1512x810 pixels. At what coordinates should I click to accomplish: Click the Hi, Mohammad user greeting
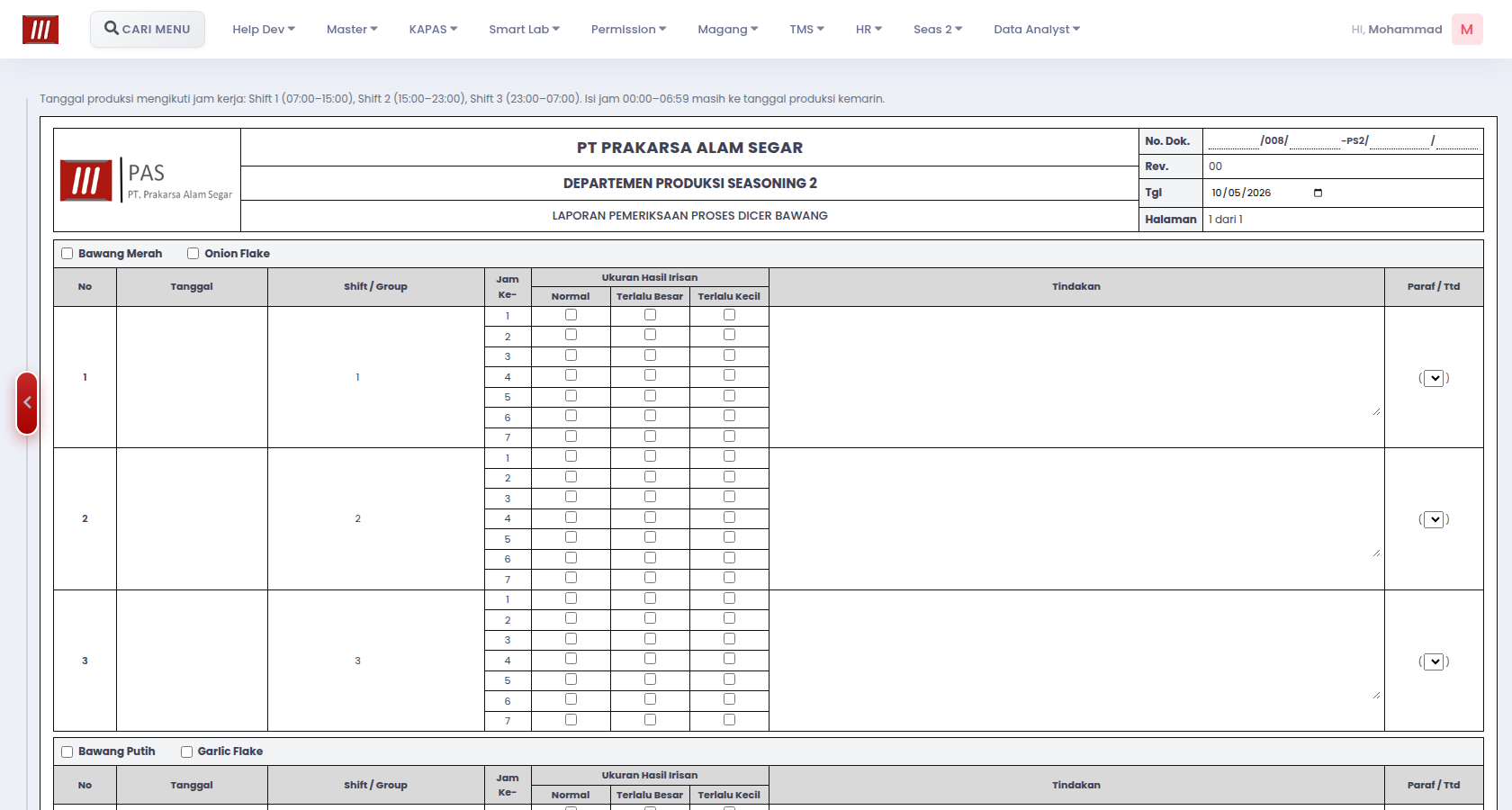pyautogui.click(x=1397, y=30)
